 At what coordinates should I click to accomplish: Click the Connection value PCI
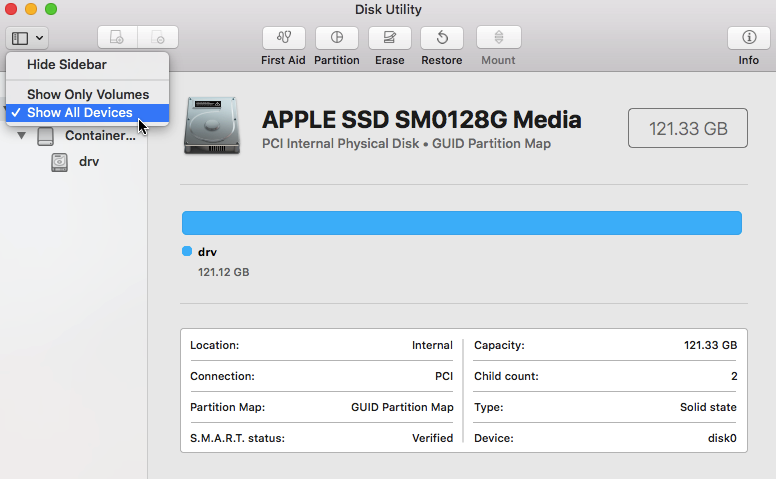coord(444,376)
